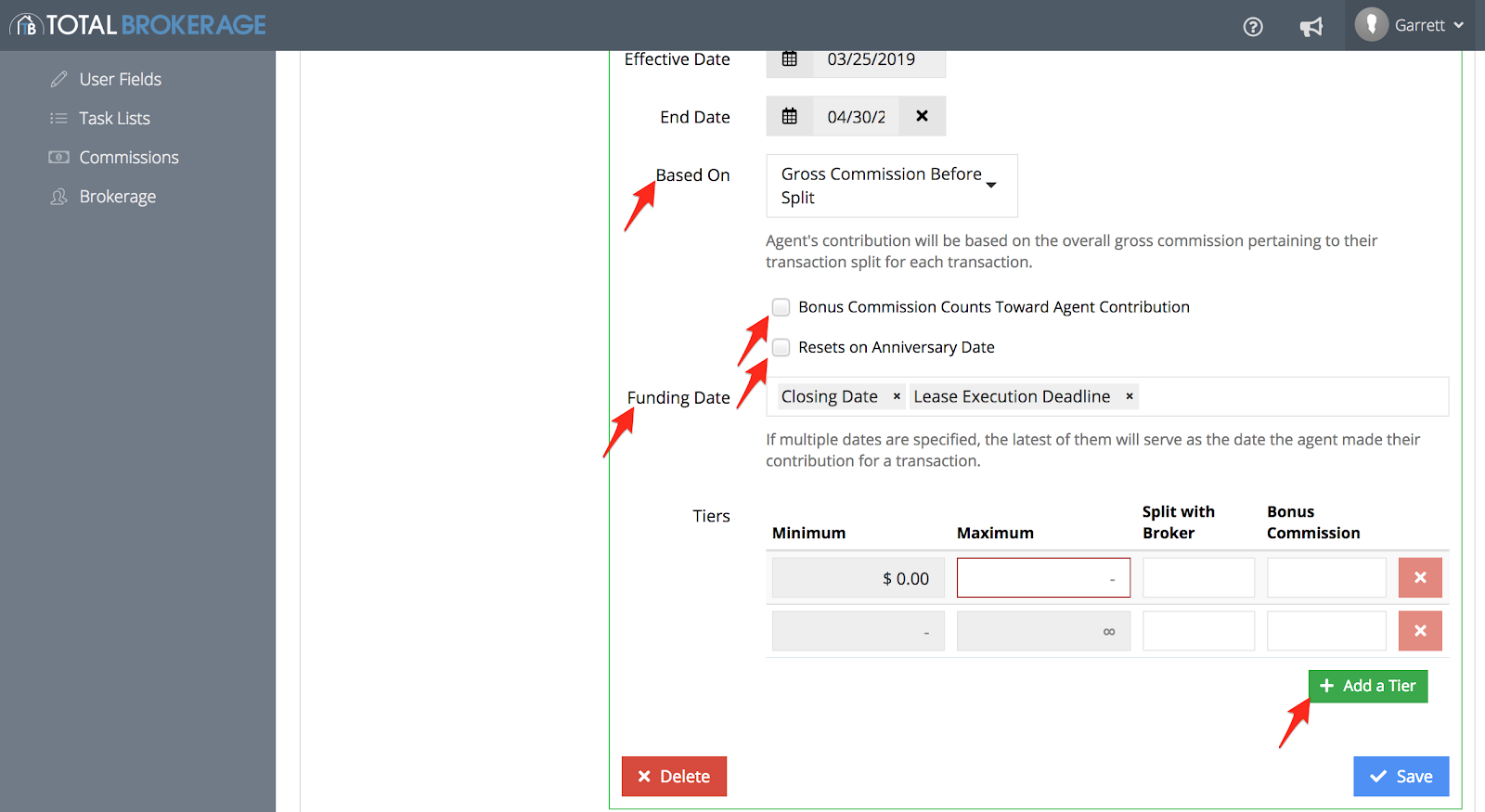Screen dimensions: 1485x812
Task: Click the list icon beside Task Lists
Action: (58, 119)
